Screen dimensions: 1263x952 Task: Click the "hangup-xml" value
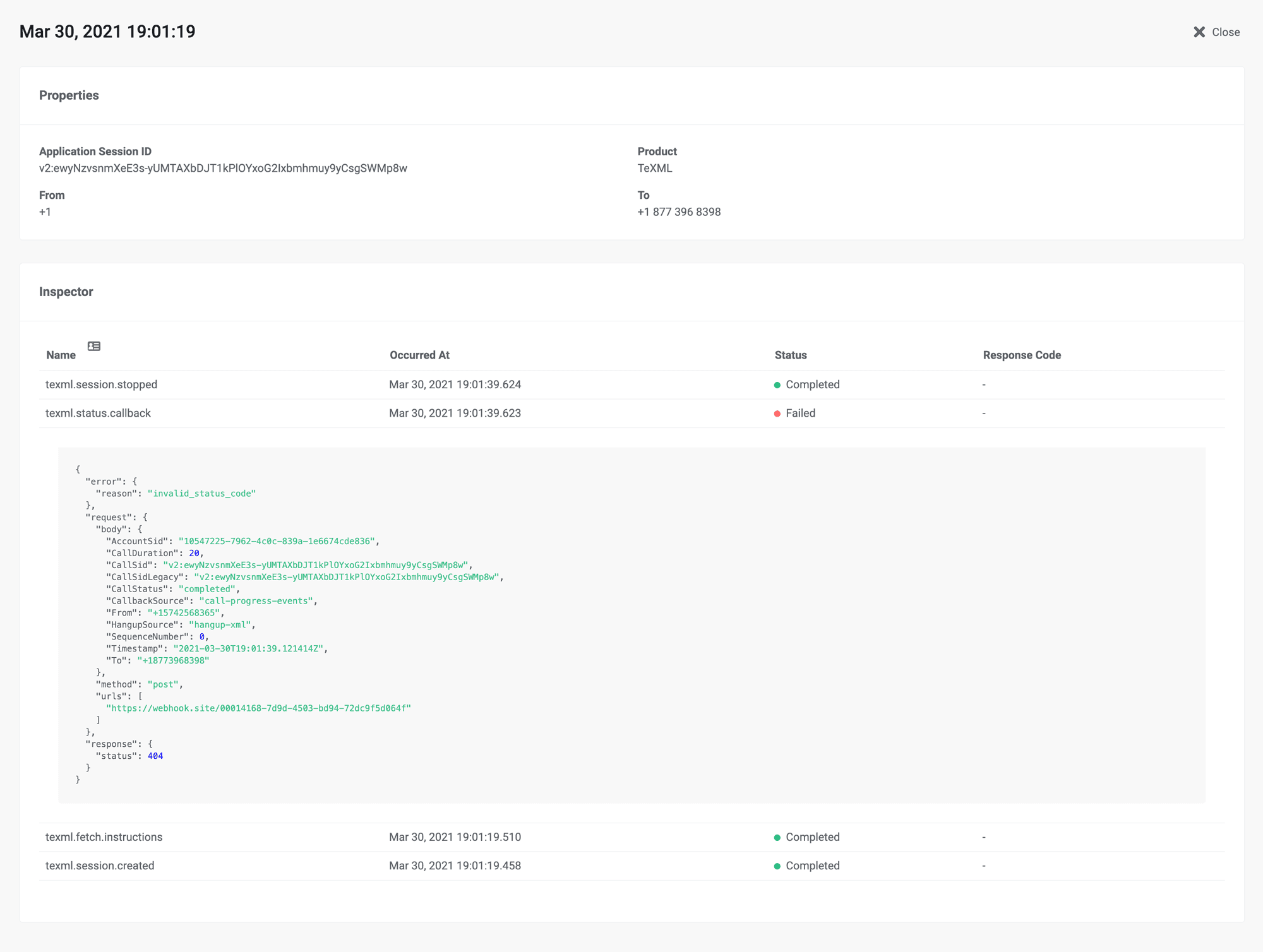pos(220,625)
